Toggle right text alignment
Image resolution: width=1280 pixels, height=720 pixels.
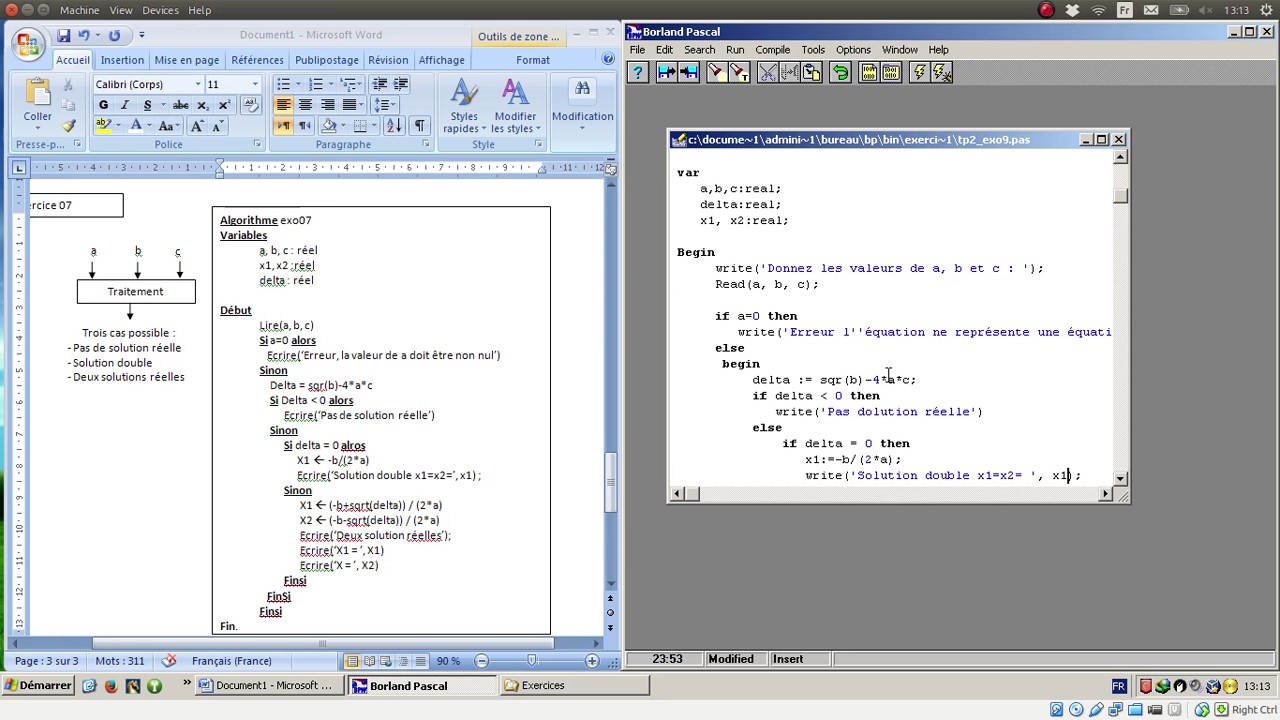328,105
